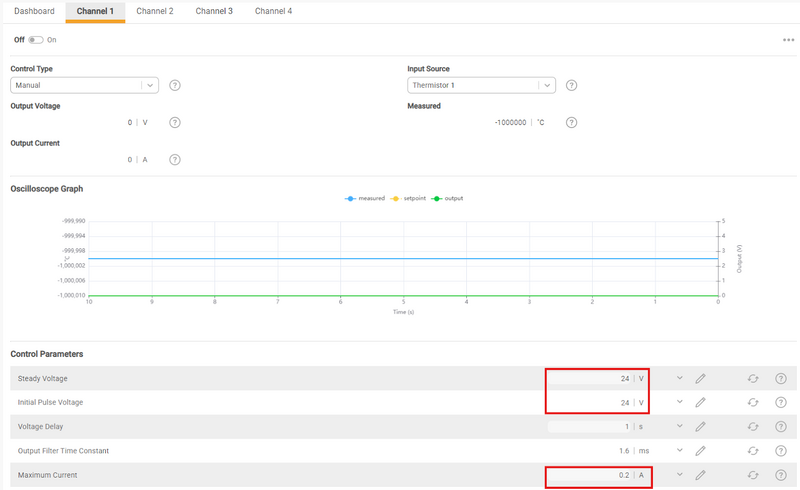
Task: Refresh the Output Filter Time Constant parameter
Action: click(x=753, y=451)
